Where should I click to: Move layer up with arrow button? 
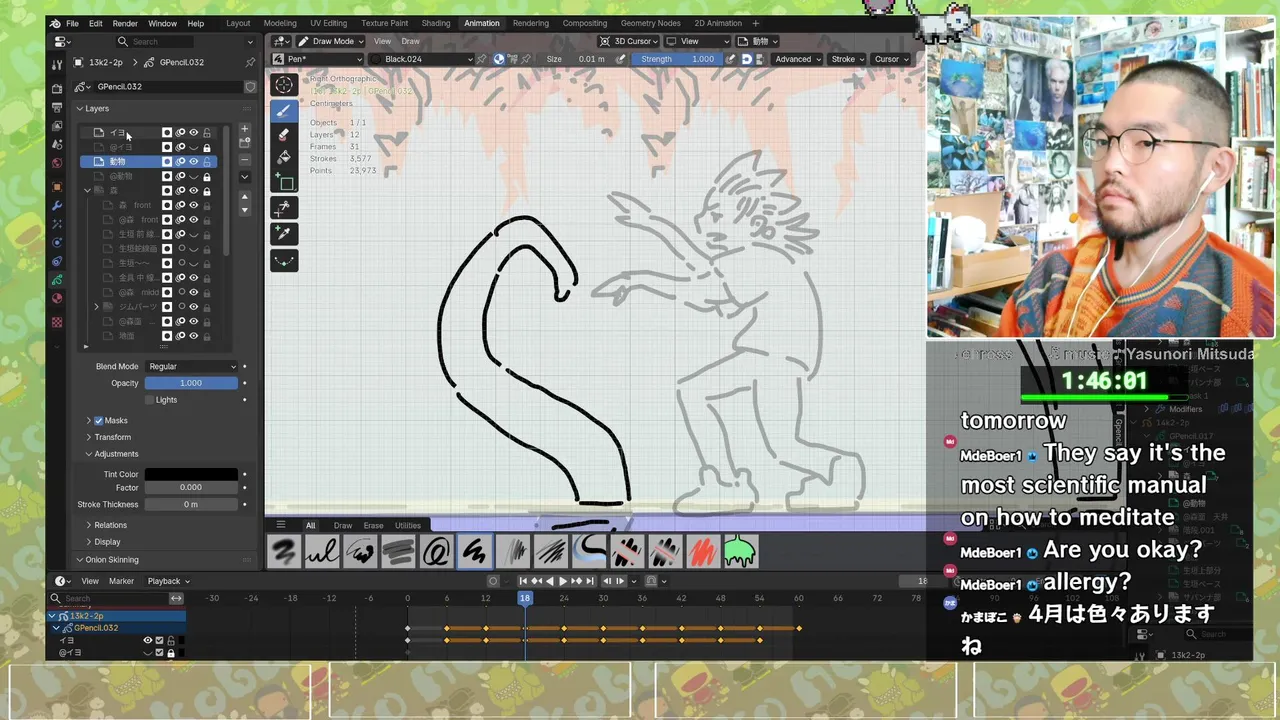pos(244,197)
